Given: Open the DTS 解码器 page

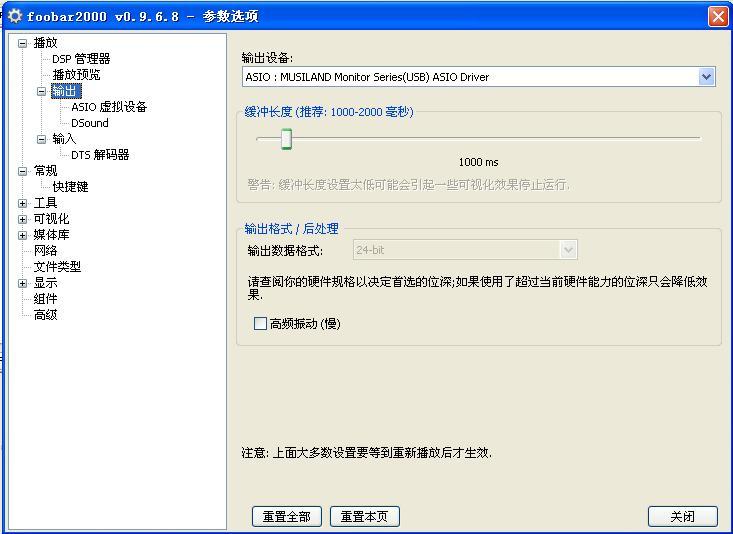Looking at the screenshot, I should [x=100, y=155].
